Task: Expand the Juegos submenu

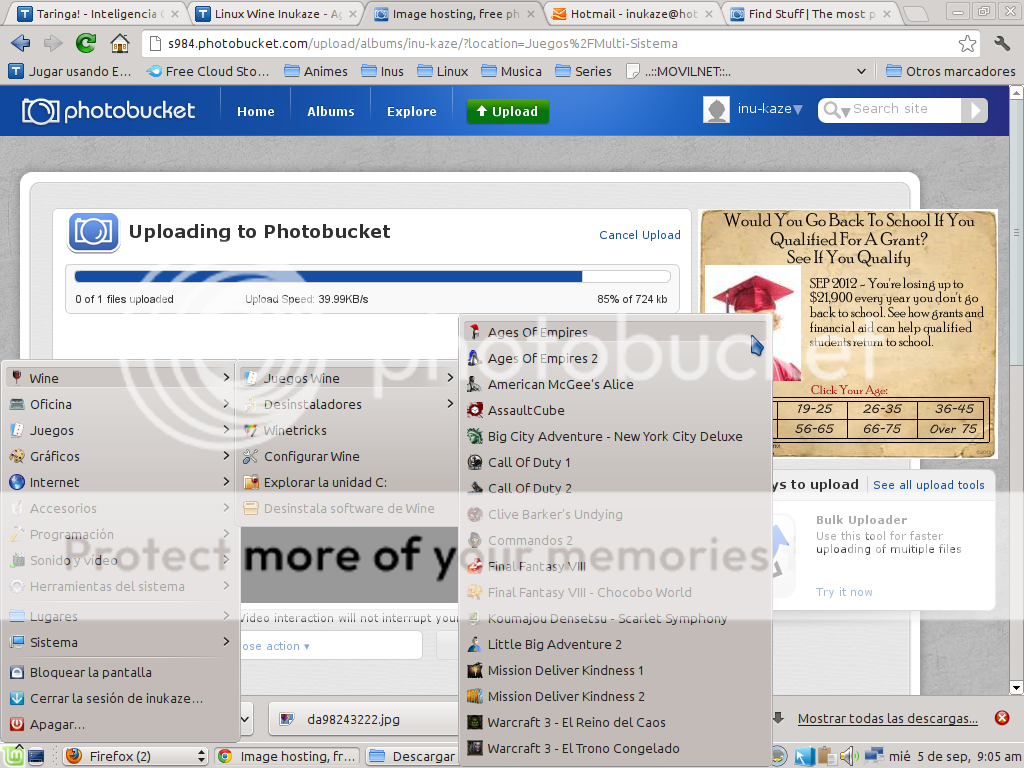Action: click(x=120, y=430)
